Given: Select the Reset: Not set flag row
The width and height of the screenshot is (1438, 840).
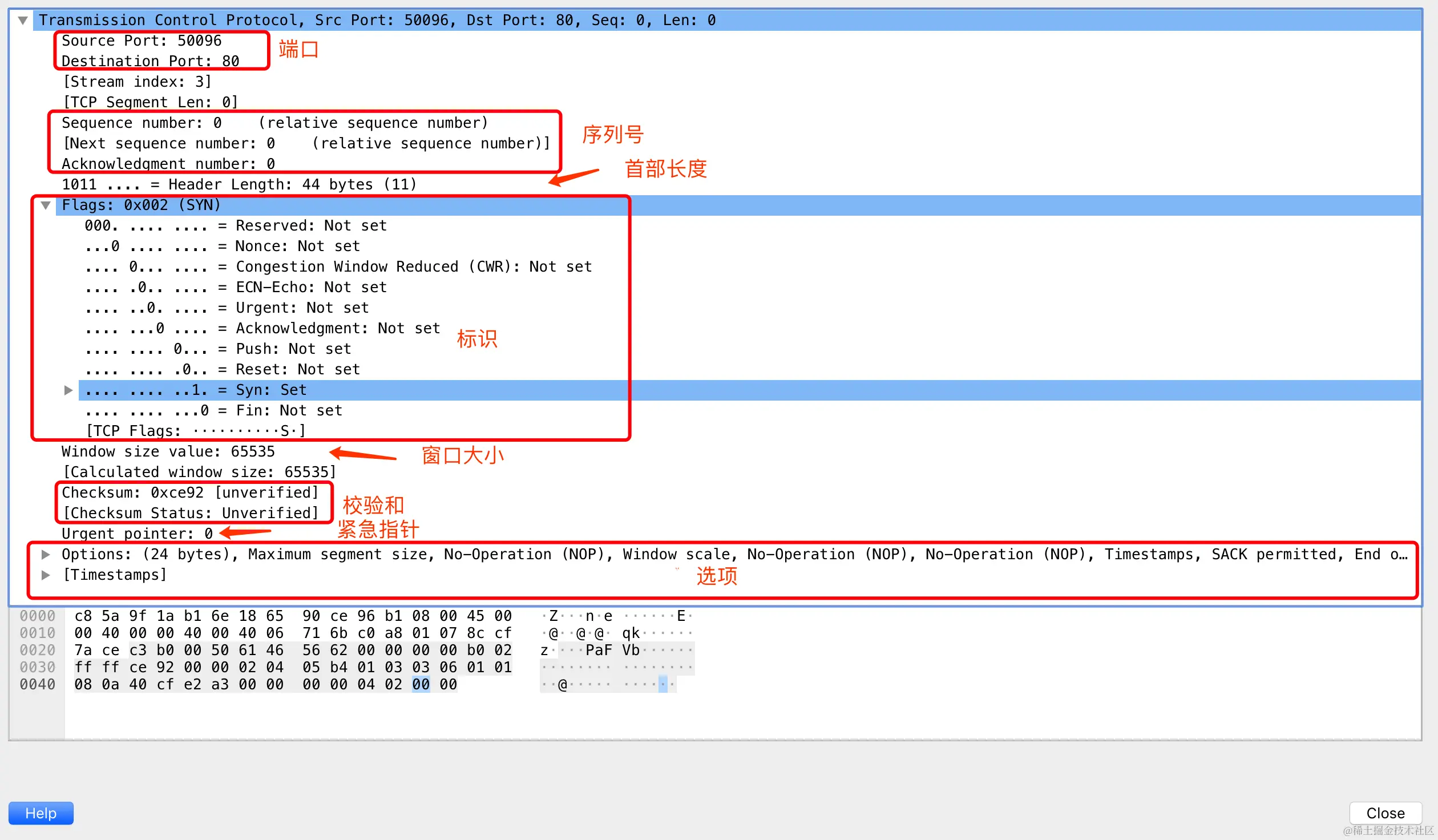Looking at the screenshot, I should point(223,370).
